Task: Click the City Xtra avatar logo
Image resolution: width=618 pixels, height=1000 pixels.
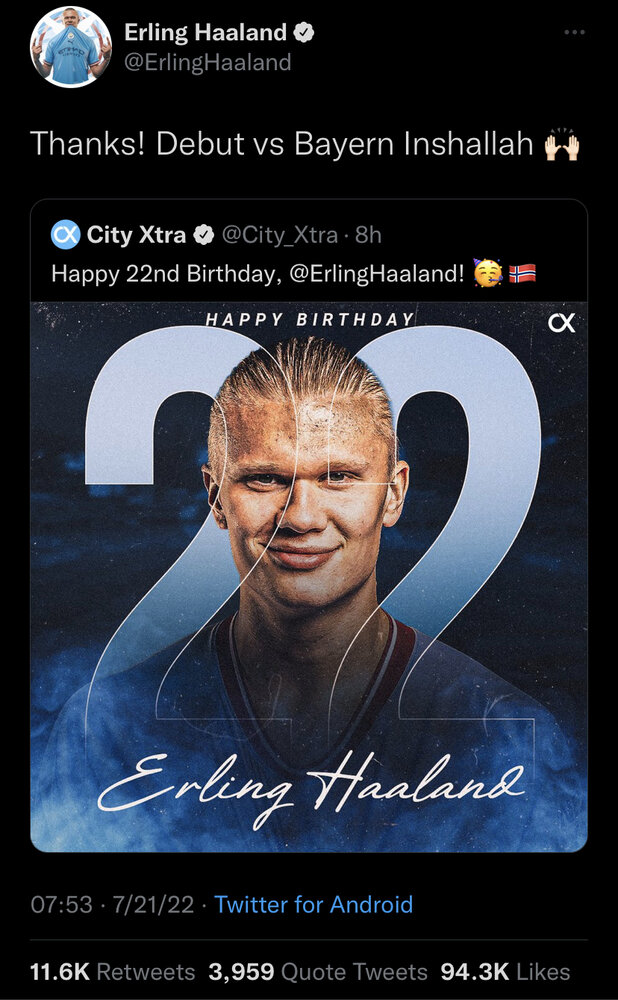Action: coord(65,235)
